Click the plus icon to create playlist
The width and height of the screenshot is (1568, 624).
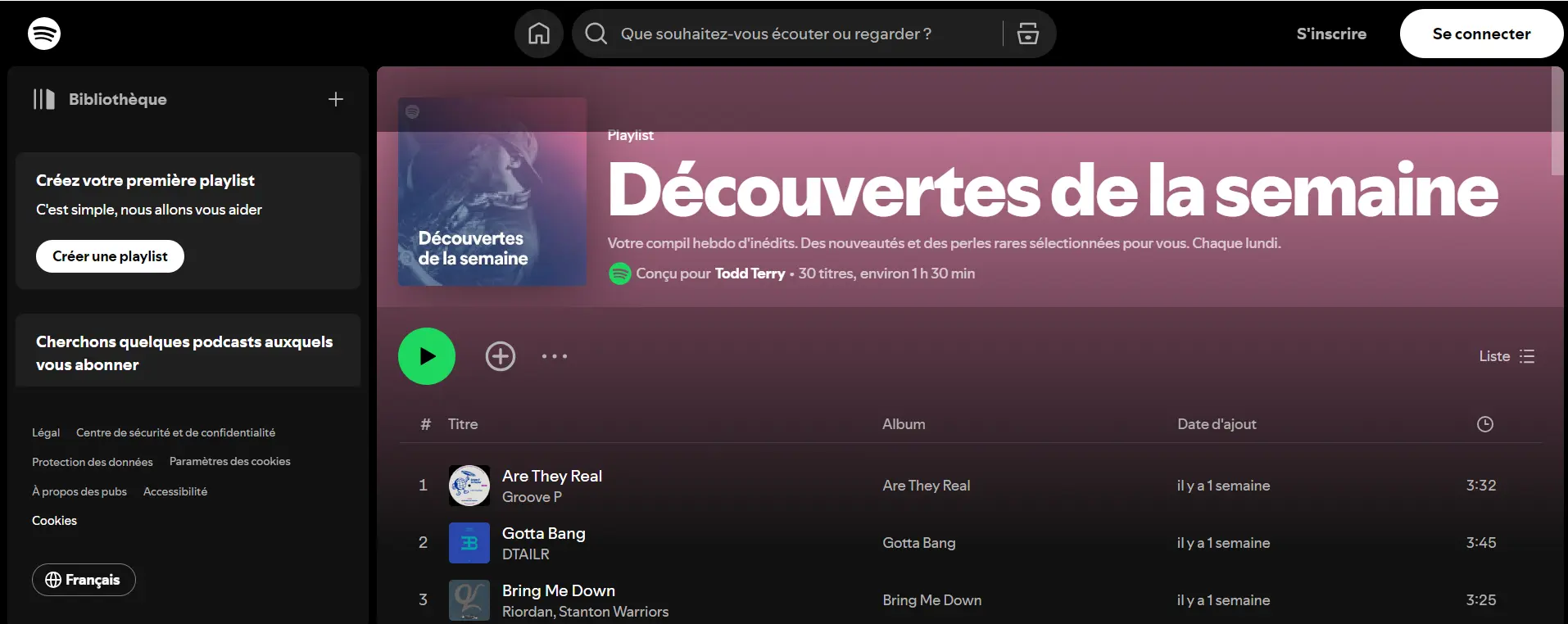point(336,99)
